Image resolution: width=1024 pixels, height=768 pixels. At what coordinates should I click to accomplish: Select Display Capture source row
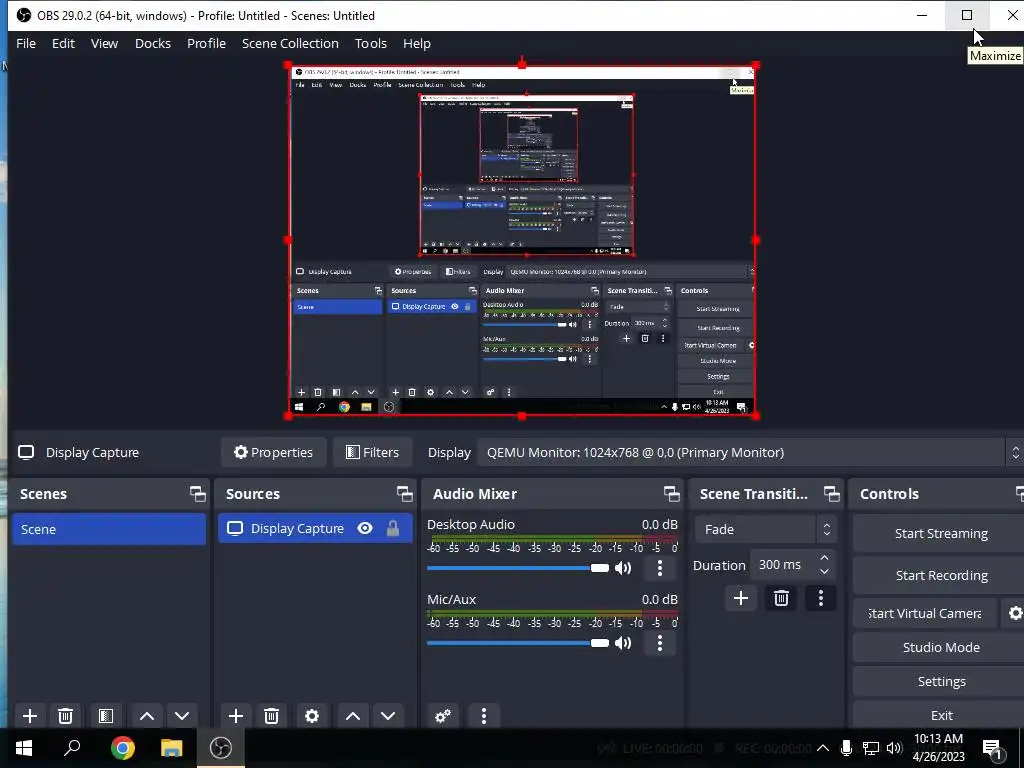(315, 528)
